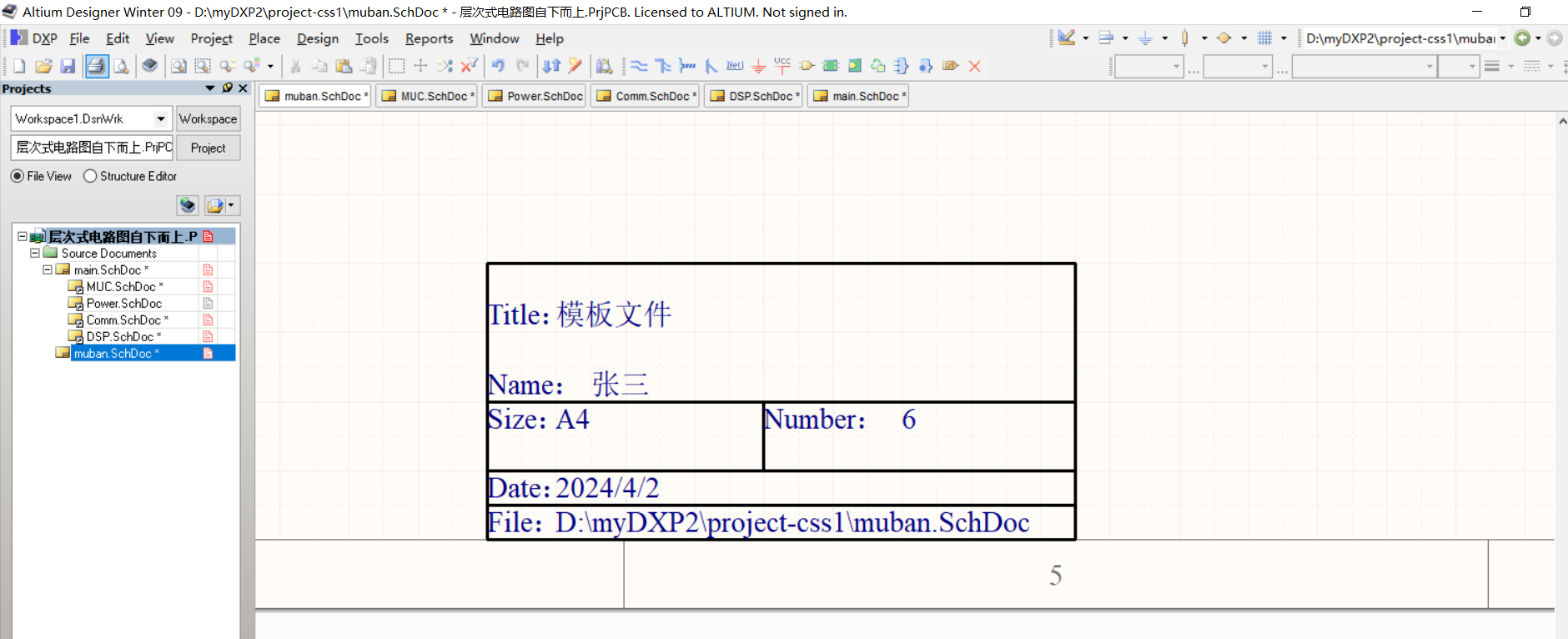Click the Redo arrow icon
Image resolution: width=1568 pixels, height=639 pixels.
coord(523,66)
